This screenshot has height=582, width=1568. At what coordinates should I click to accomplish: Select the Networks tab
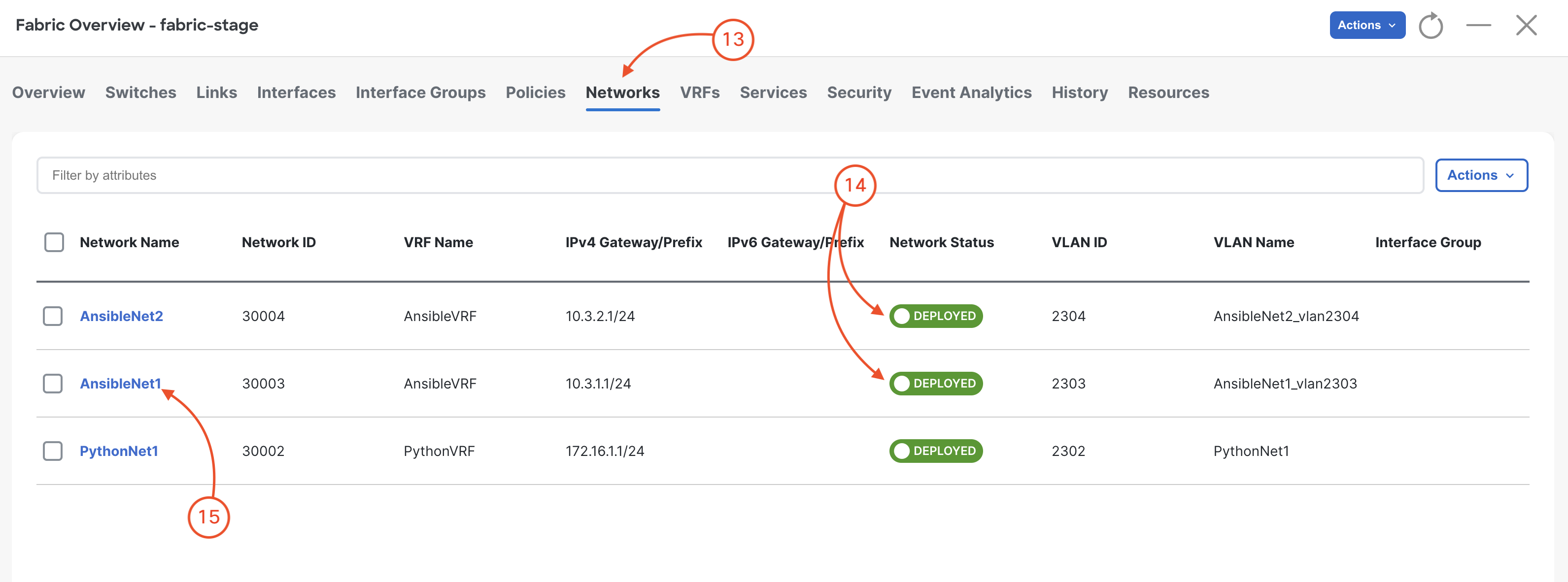point(623,93)
